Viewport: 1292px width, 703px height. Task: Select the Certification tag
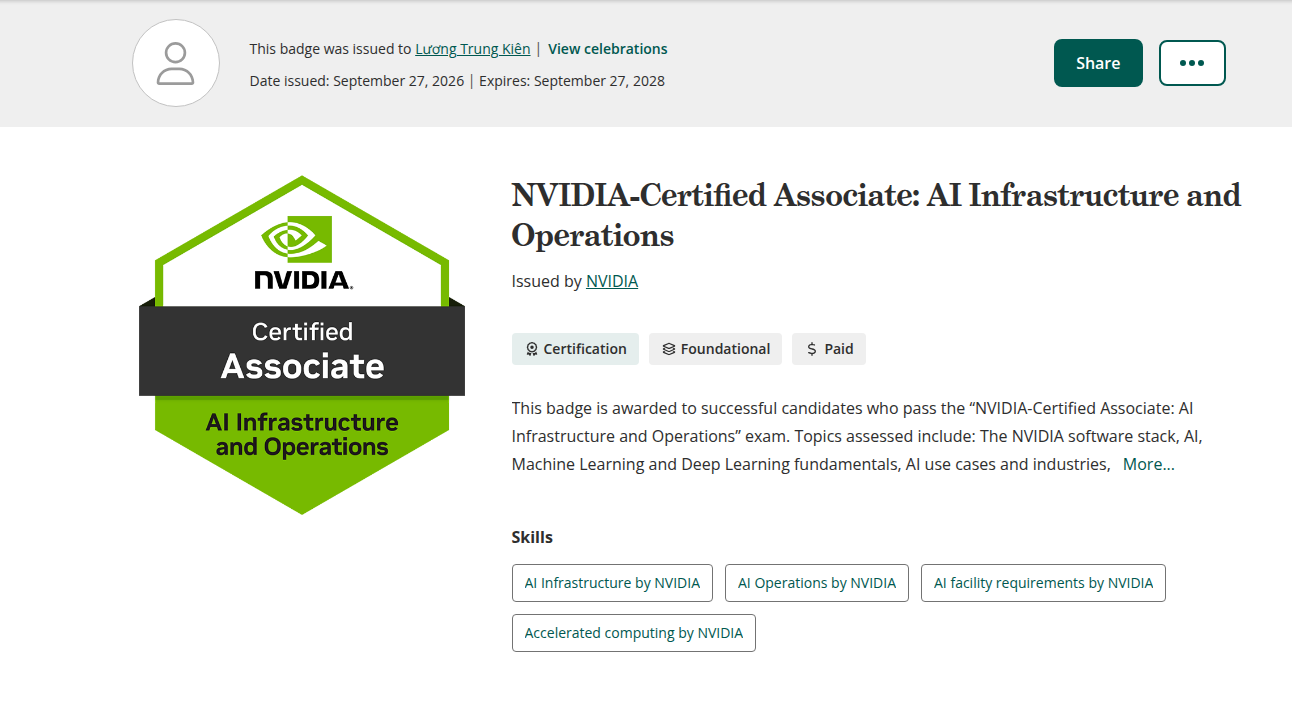575,349
